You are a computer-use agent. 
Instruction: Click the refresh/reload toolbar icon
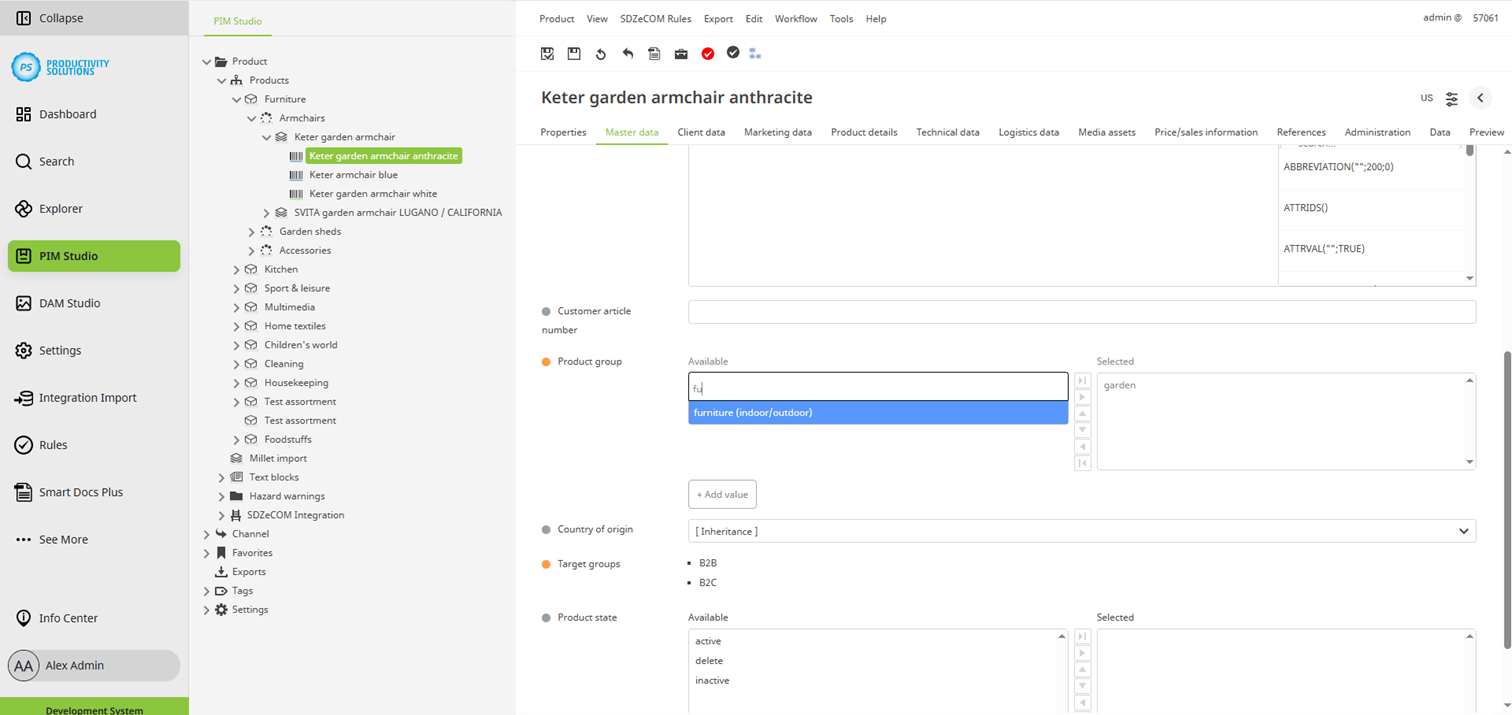click(x=600, y=54)
